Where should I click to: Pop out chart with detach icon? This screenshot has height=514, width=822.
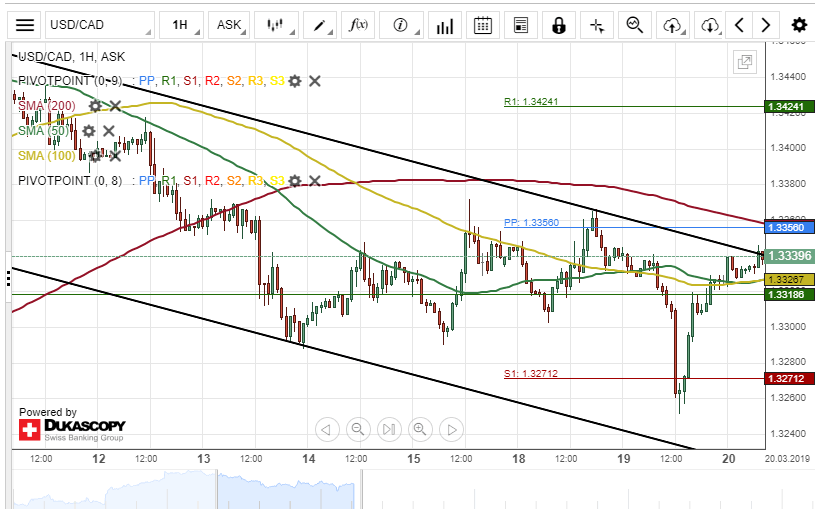pos(745,62)
